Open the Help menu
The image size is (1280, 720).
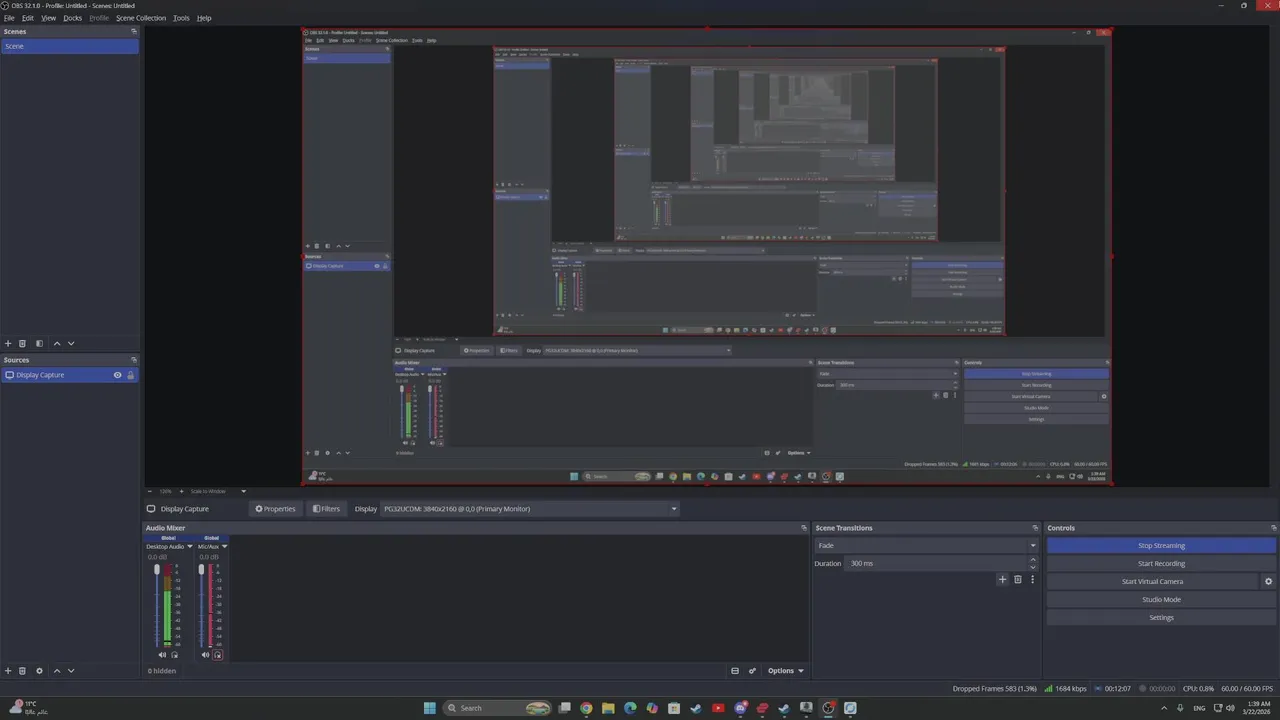pyautogui.click(x=204, y=18)
